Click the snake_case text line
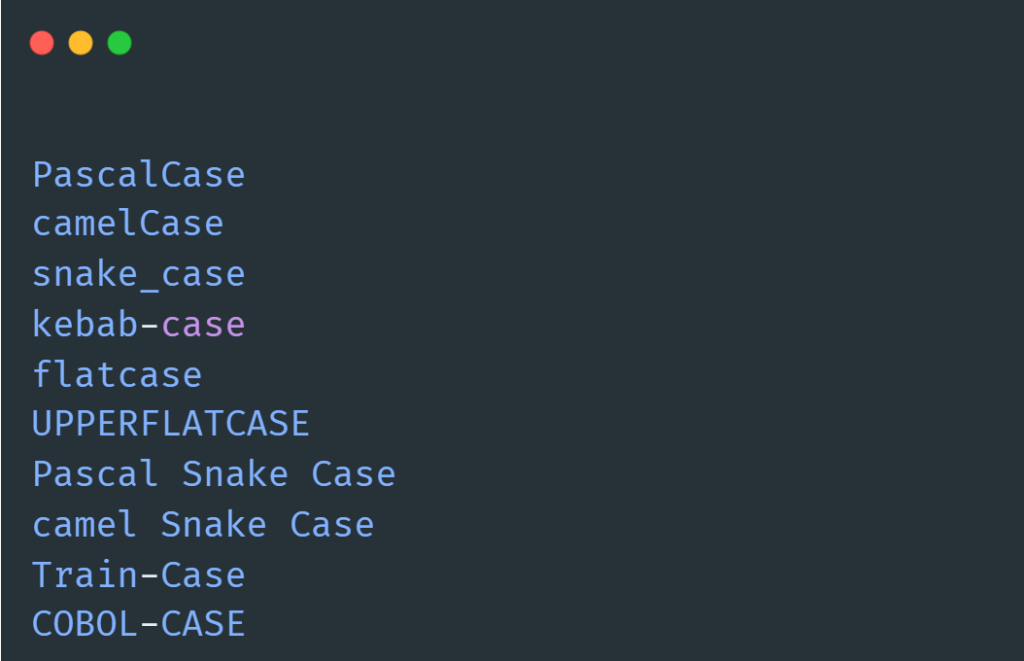1024x661 pixels. (x=138, y=274)
